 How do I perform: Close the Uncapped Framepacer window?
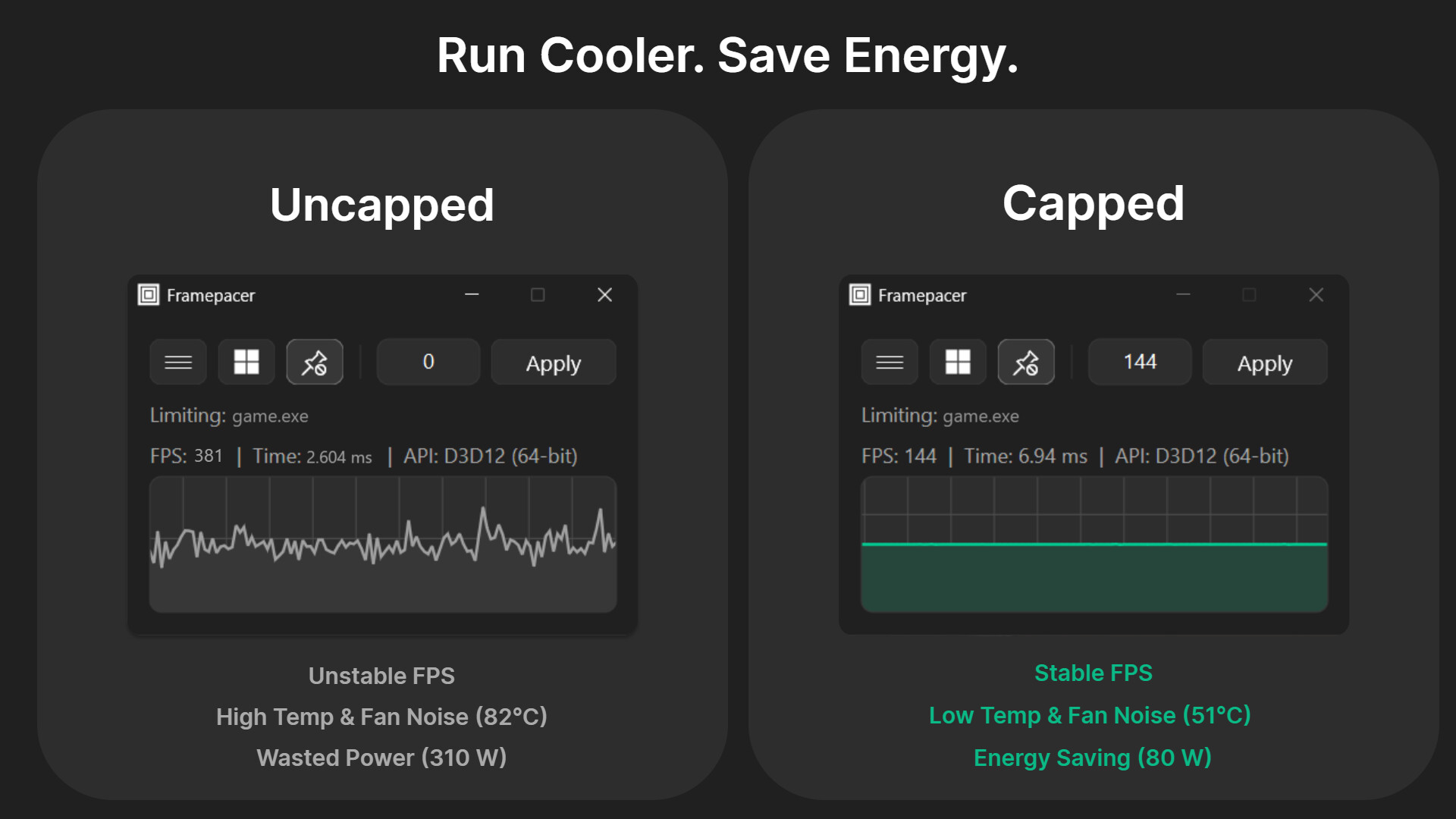click(x=604, y=294)
